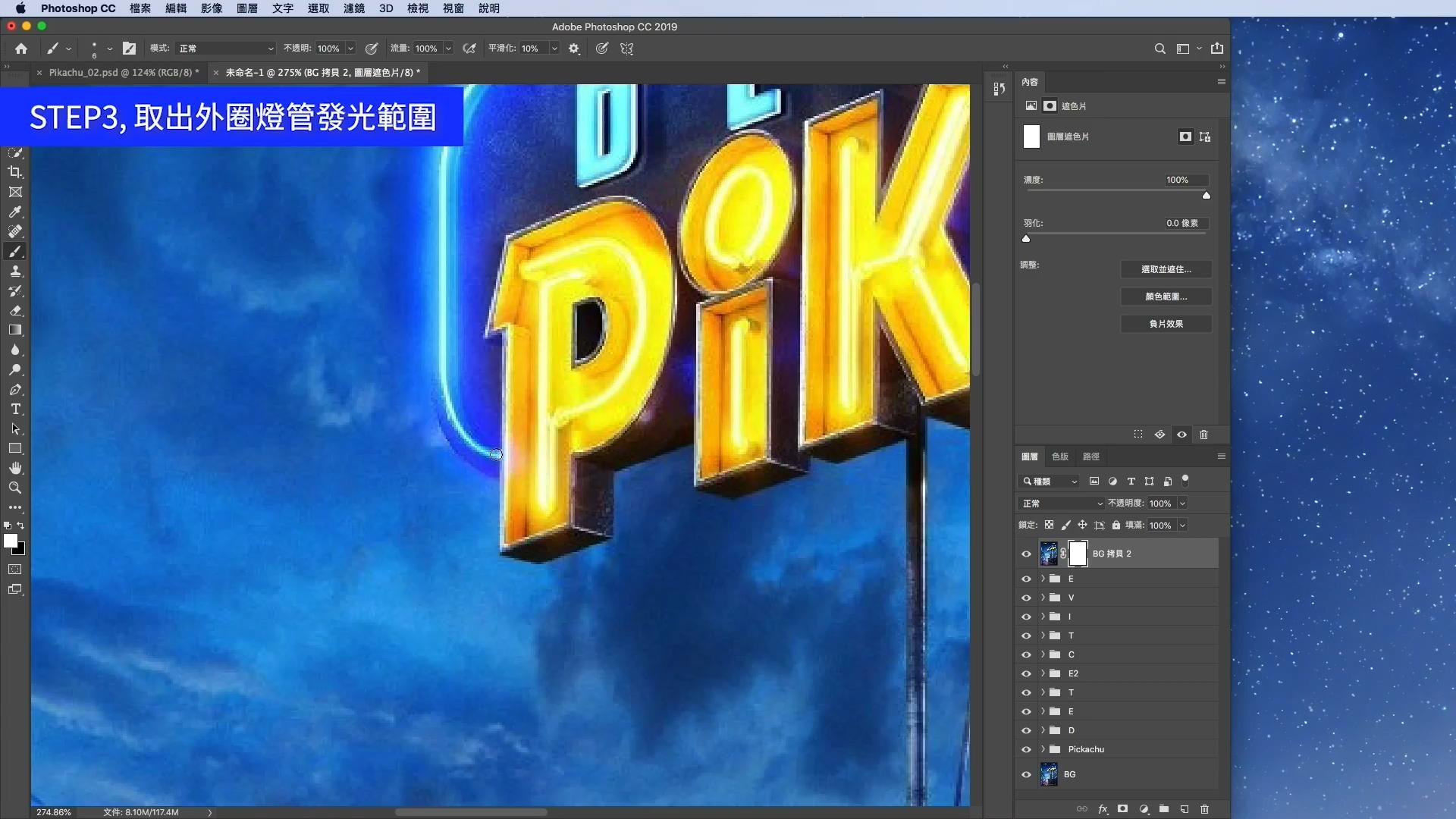Click the search icon in options bar
This screenshot has width=1456, height=819.
[x=1159, y=48]
